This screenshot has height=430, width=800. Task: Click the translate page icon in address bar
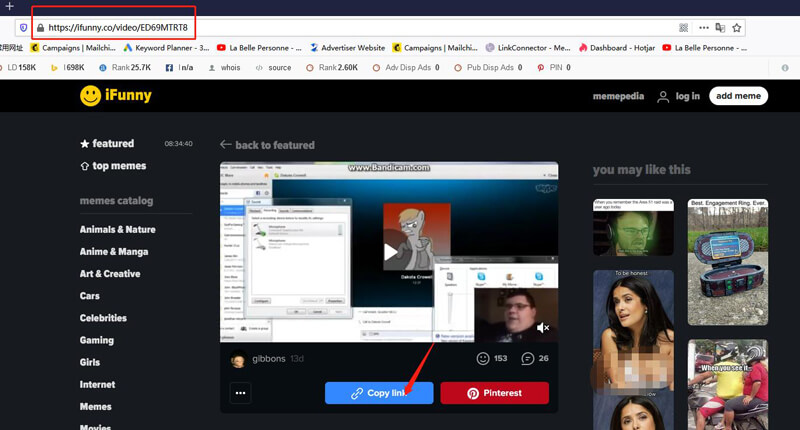tap(720, 28)
